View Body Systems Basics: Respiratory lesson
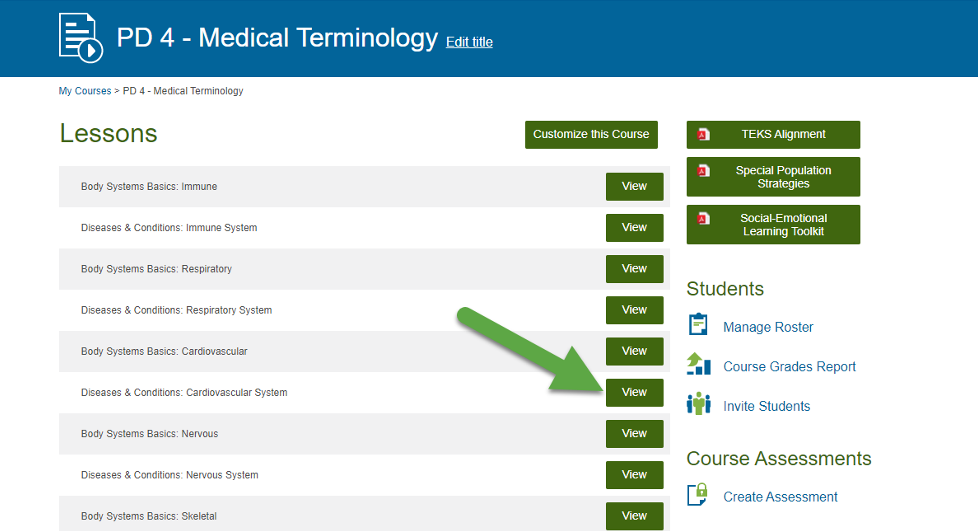 (x=634, y=269)
